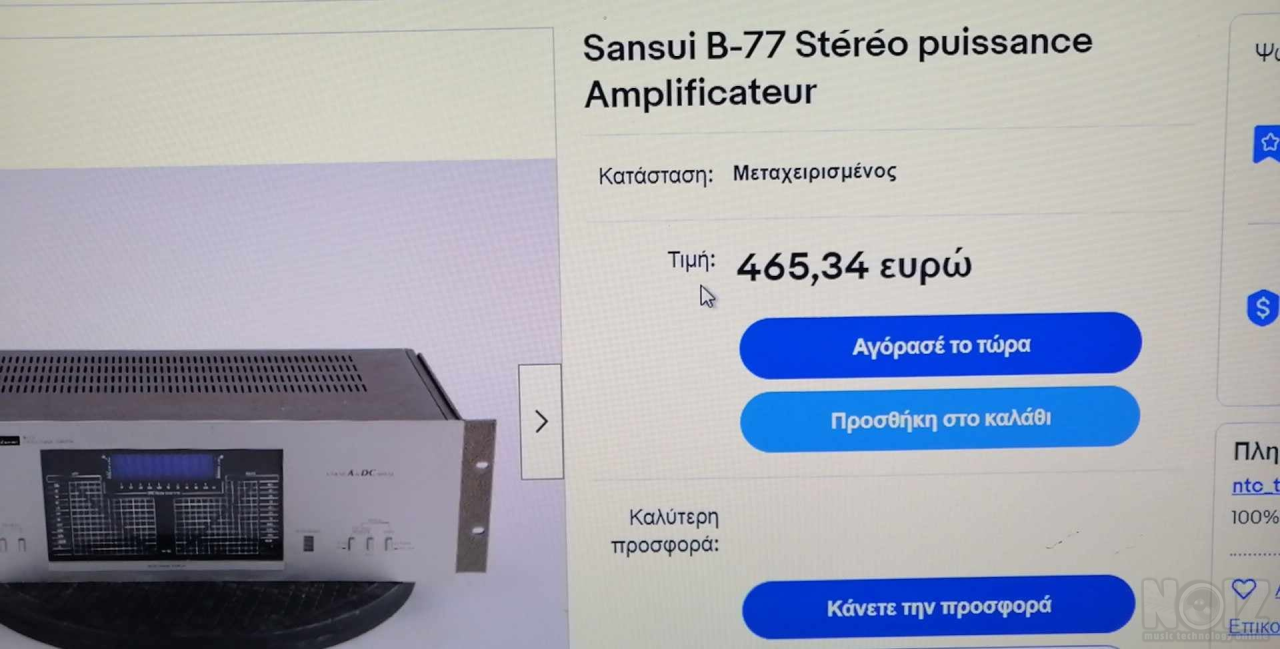Click the blue dollar shield icon
Viewport: 1280px width, 649px height.
pyautogui.click(x=1264, y=307)
